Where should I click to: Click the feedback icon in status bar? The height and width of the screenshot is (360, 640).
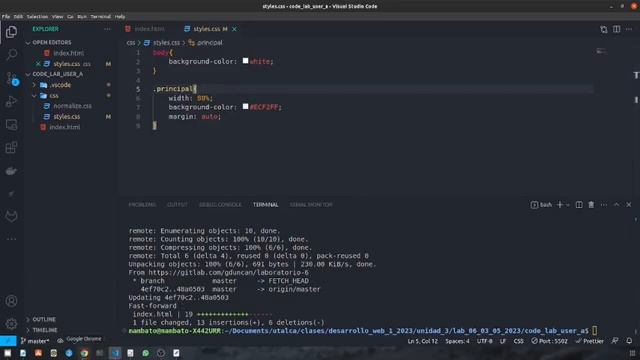615,341
